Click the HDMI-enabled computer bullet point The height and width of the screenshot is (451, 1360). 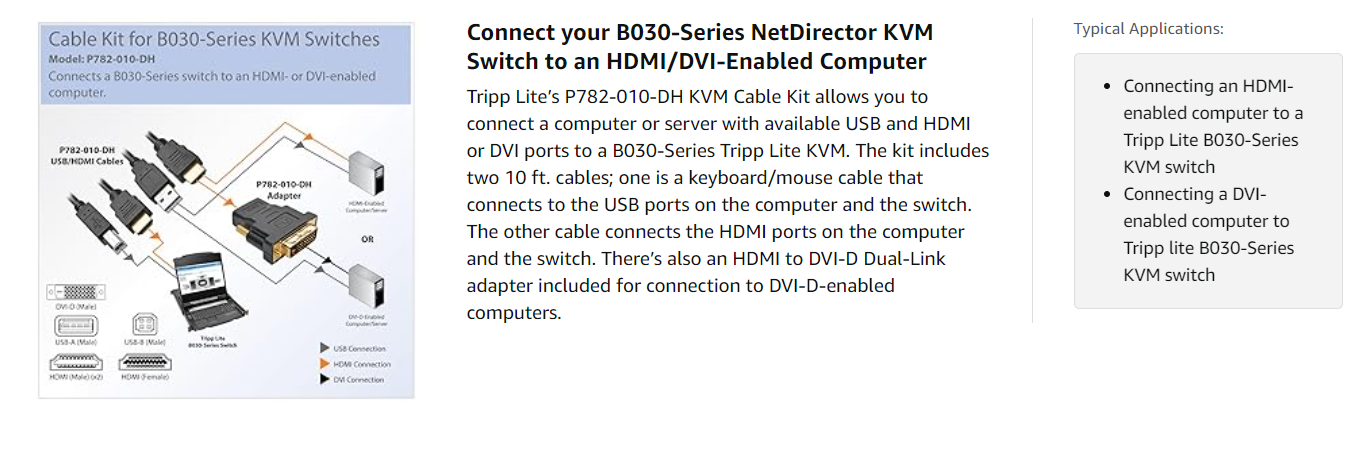tap(1213, 126)
